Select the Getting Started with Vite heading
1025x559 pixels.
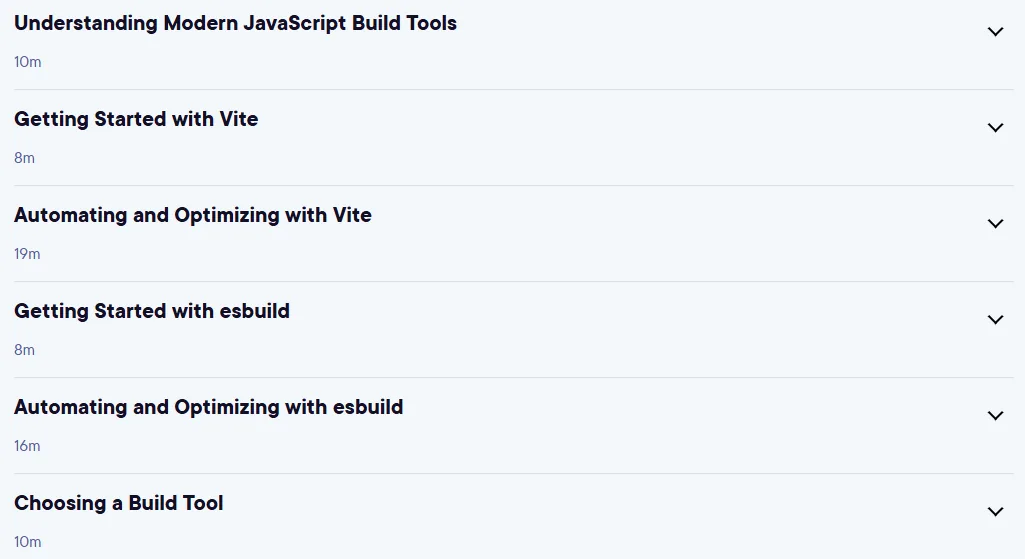136,120
